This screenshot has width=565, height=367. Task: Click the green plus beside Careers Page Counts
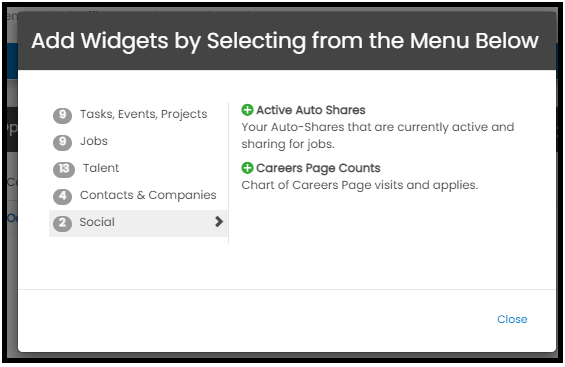247,168
